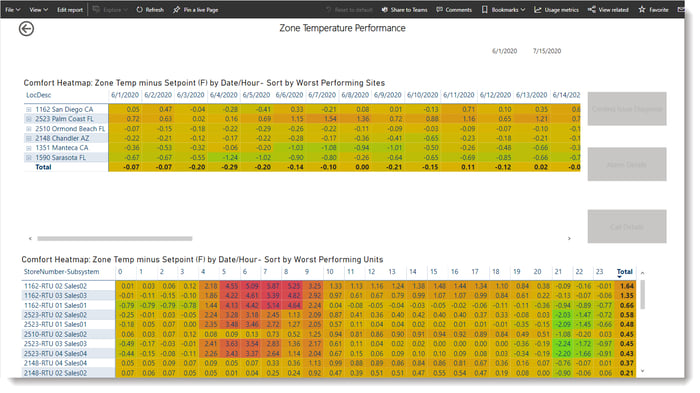Image resolution: width=700 pixels, height=393 pixels.
Task: Select the 2523-RTU 04 Sales04 row label
Action: [x=55, y=354]
